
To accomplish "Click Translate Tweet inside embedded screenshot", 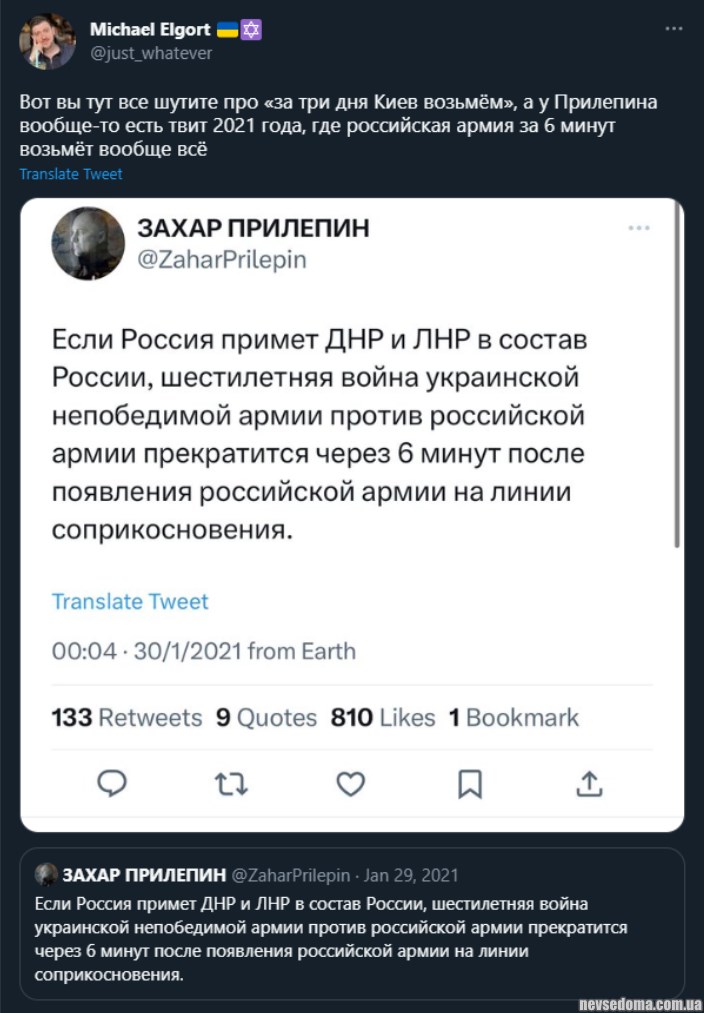I will (130, 601).
